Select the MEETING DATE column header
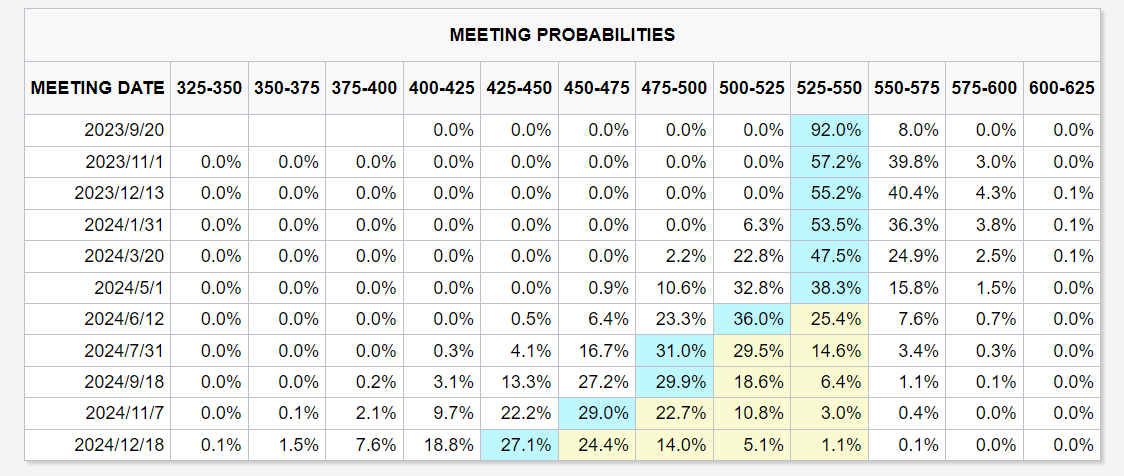The image size is (1124, 476). click(x=98, y=88)
